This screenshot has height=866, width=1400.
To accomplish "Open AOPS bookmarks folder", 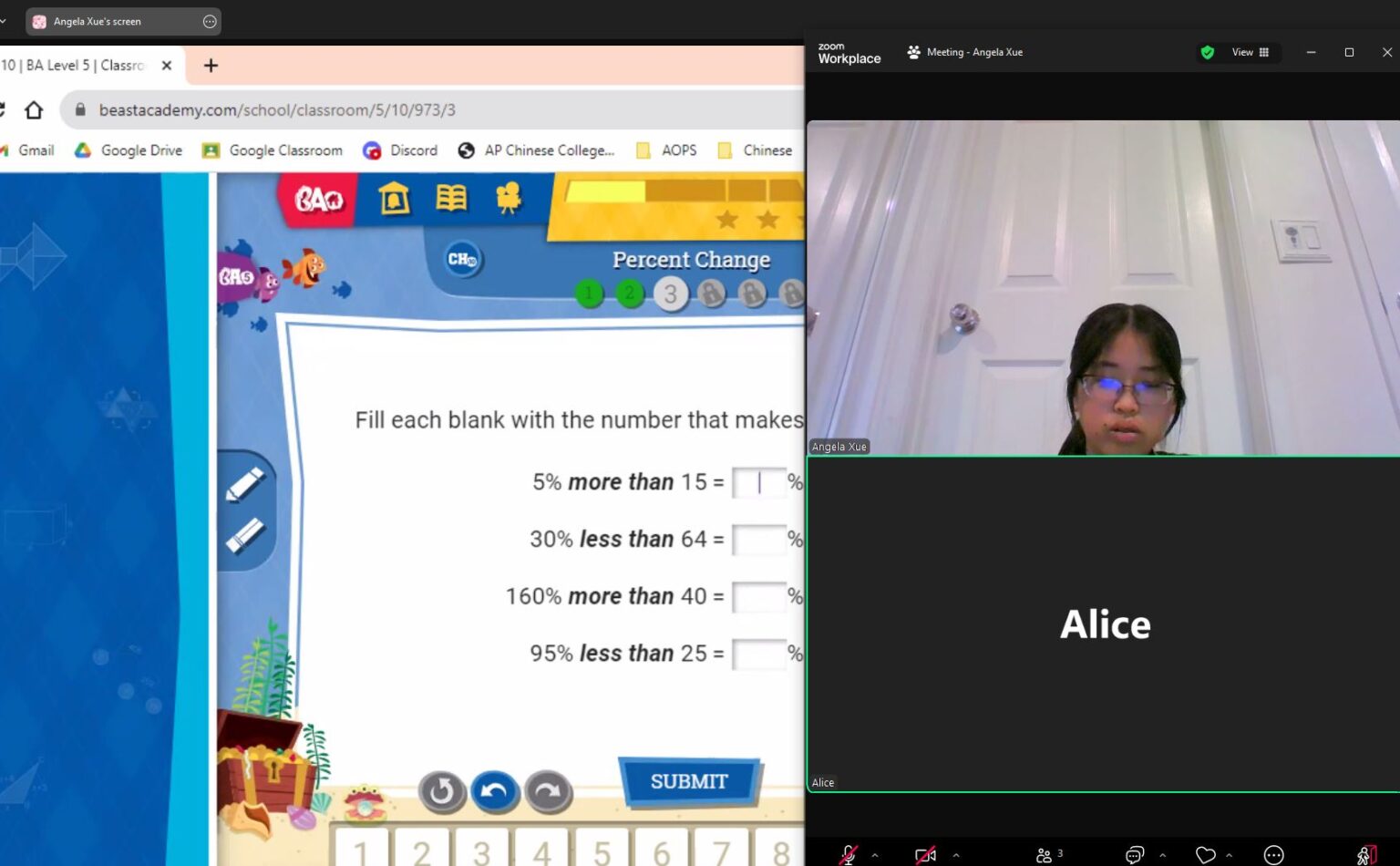I will [x=666, y=150].
